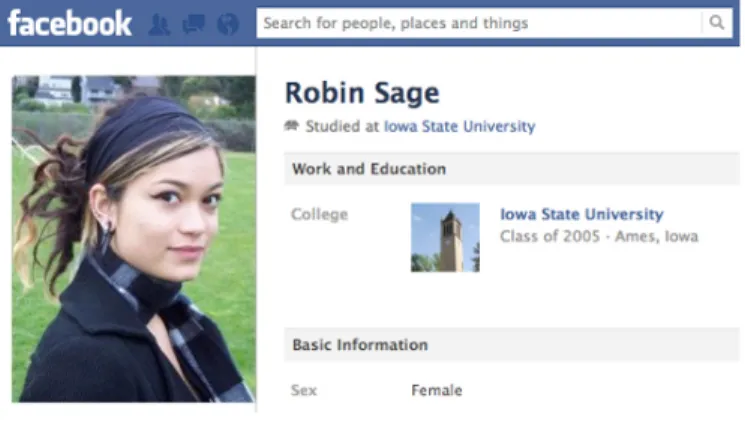Open Iowa State University link in College row
Image resolution: width=745 pixels, height=422 pixels.
click(x=582, y=214)
